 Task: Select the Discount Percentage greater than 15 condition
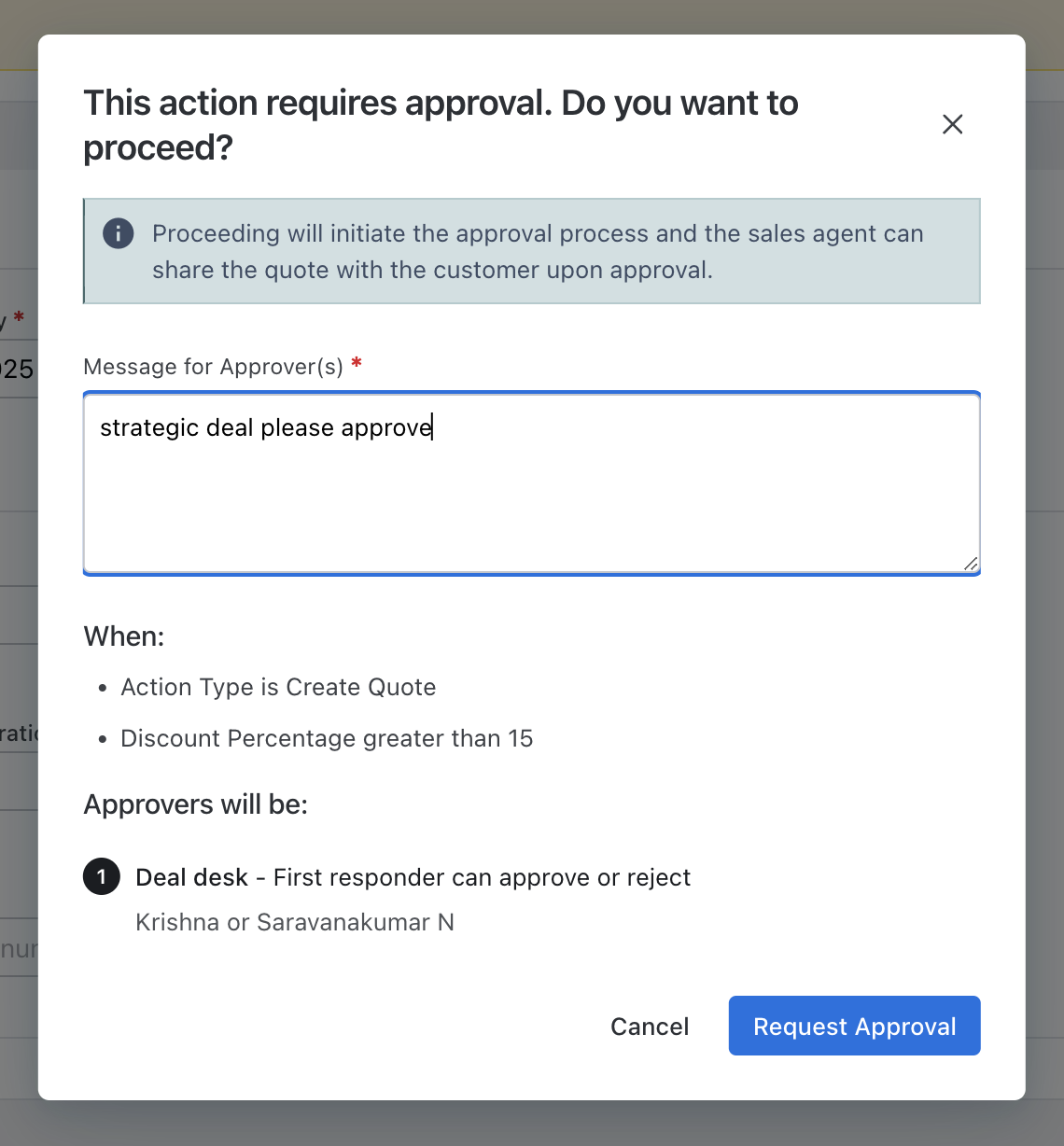tap(327, 739)
